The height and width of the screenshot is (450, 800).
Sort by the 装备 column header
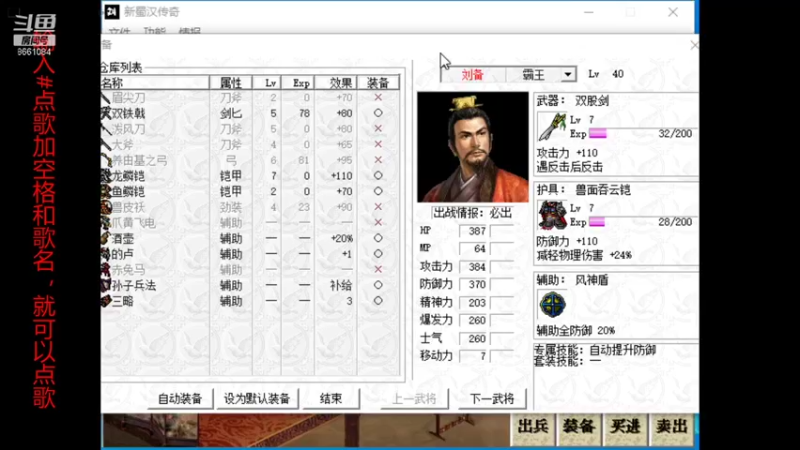(x=378, y=83)
